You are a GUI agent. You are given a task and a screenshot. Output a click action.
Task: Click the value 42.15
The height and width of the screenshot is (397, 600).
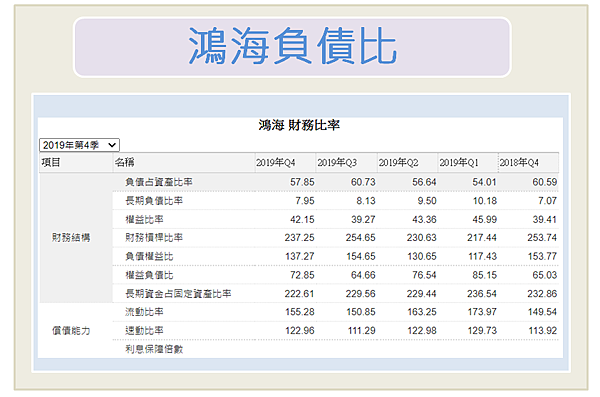pyautogui.click(x=302, y=220)
